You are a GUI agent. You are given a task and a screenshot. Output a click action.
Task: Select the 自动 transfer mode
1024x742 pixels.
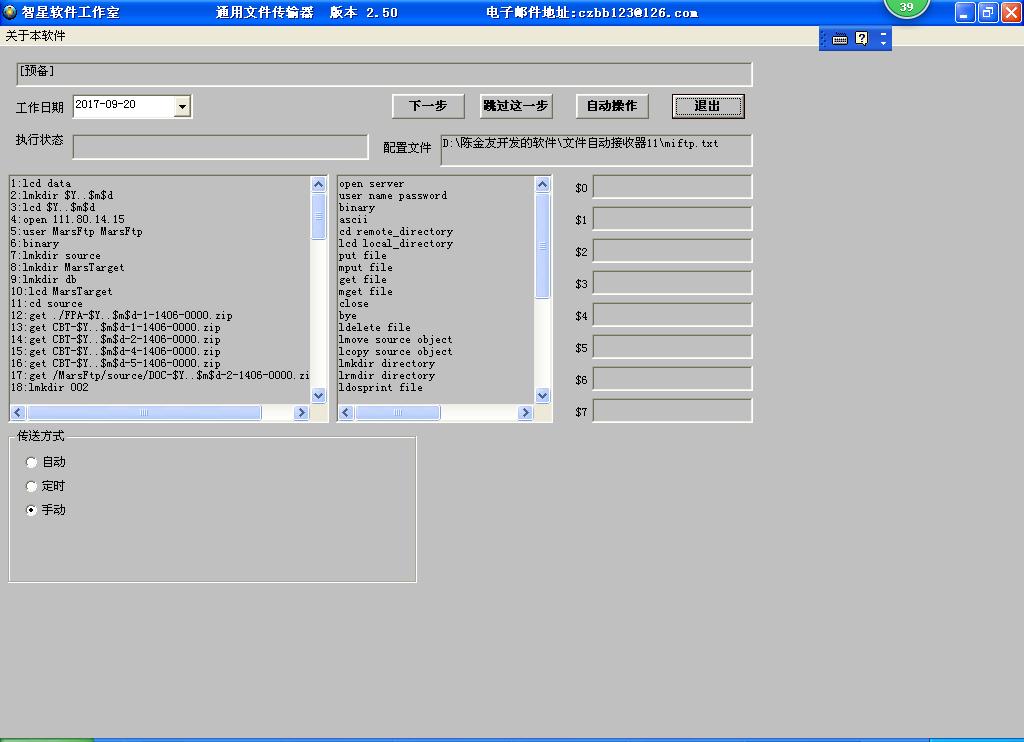click(x=32, y=462)
